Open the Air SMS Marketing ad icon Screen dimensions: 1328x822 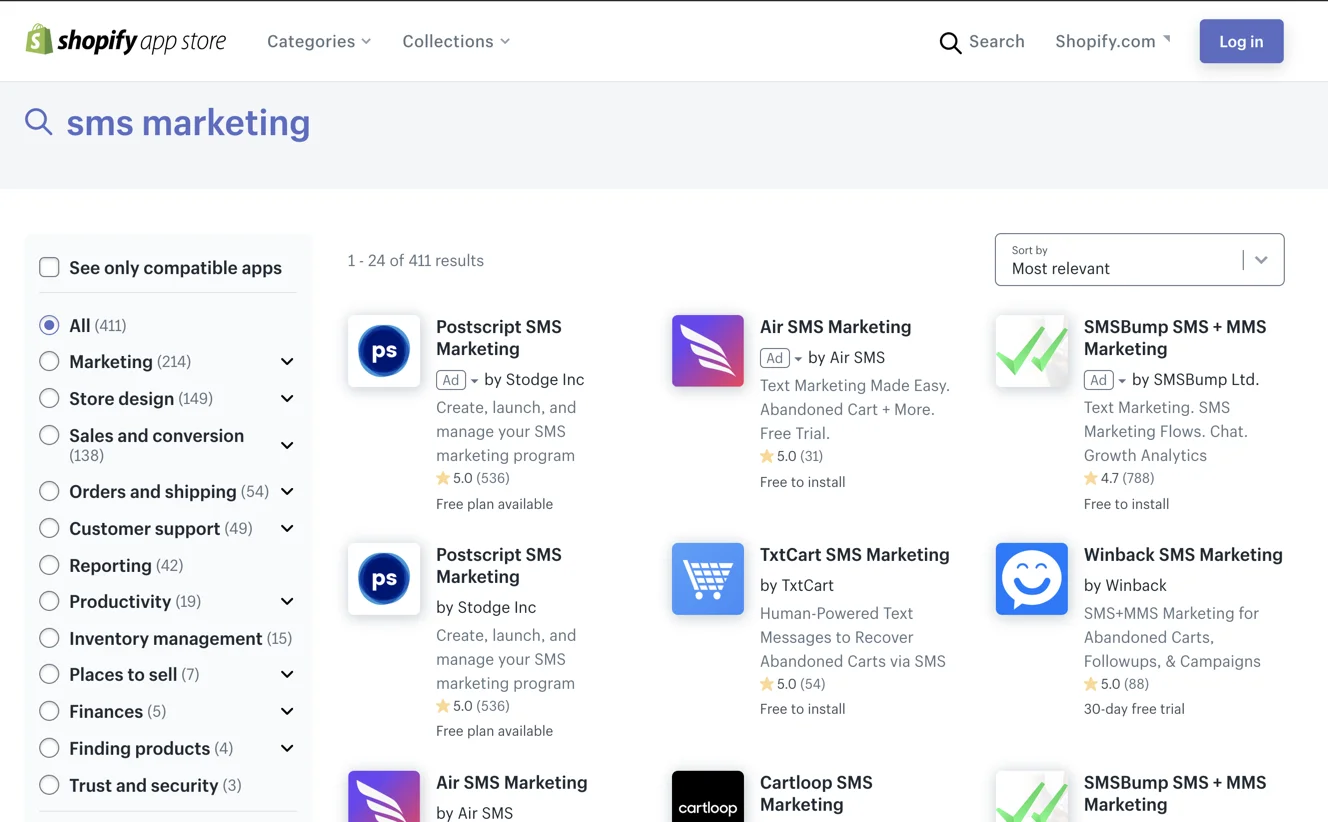click(x=707, y=351)
